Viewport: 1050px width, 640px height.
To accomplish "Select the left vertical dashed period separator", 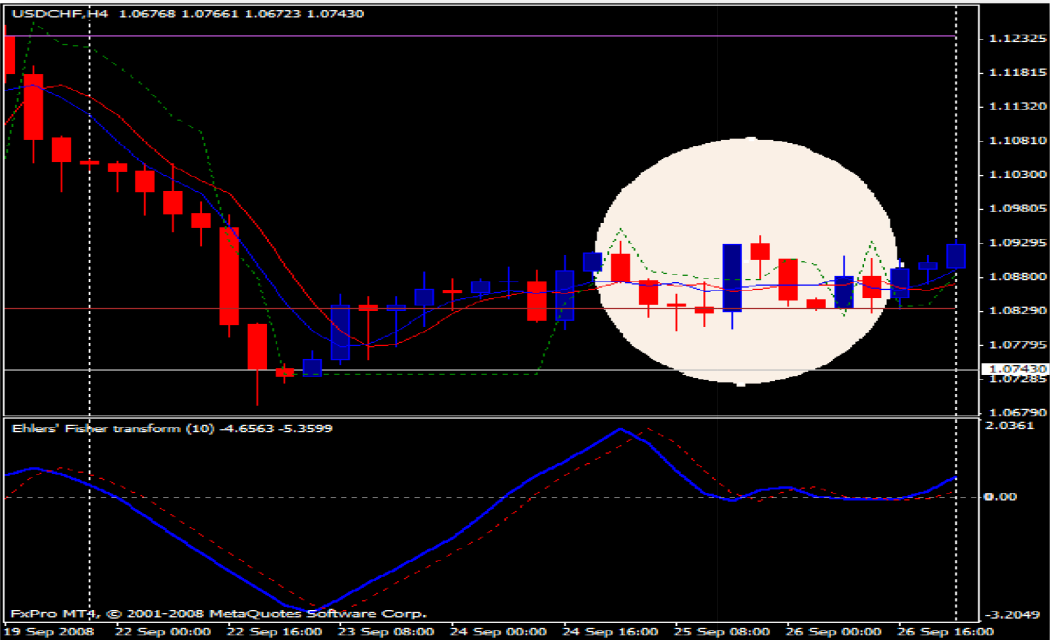I will [x=90, y=200].
